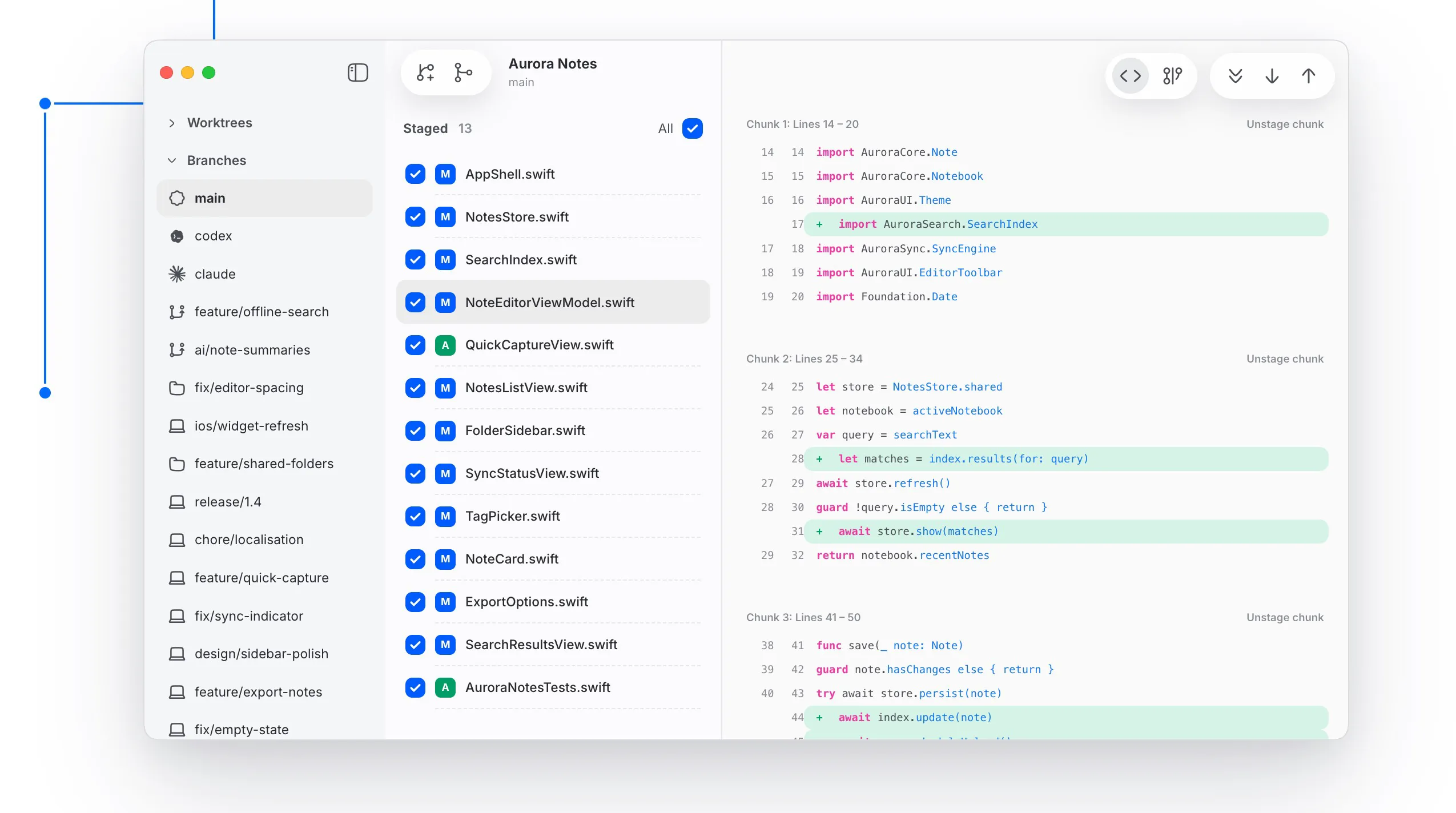Select the ExportOptions.swift file

click(553, 602)
